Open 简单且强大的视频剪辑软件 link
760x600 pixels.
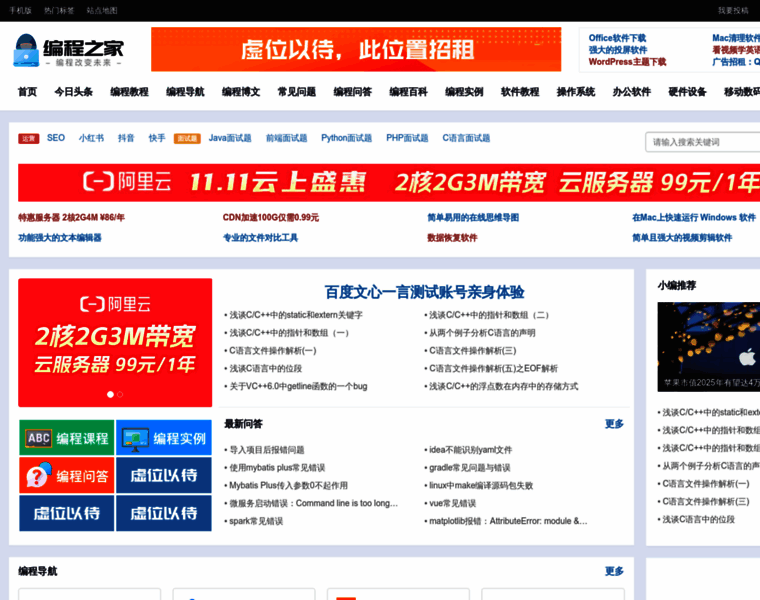tap(682, 237)
